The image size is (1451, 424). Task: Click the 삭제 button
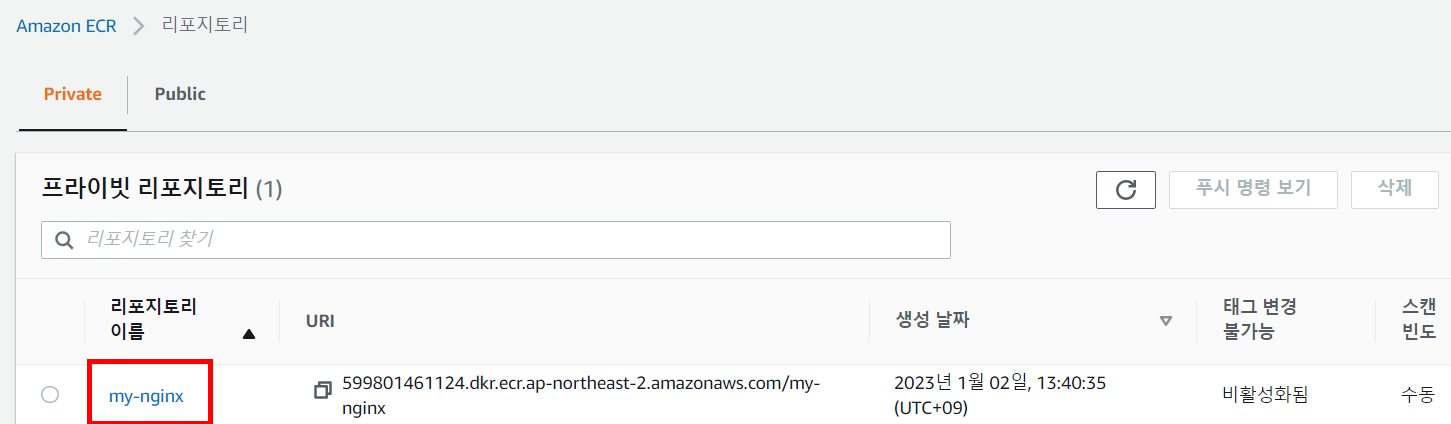click(x=1394, y=189)
